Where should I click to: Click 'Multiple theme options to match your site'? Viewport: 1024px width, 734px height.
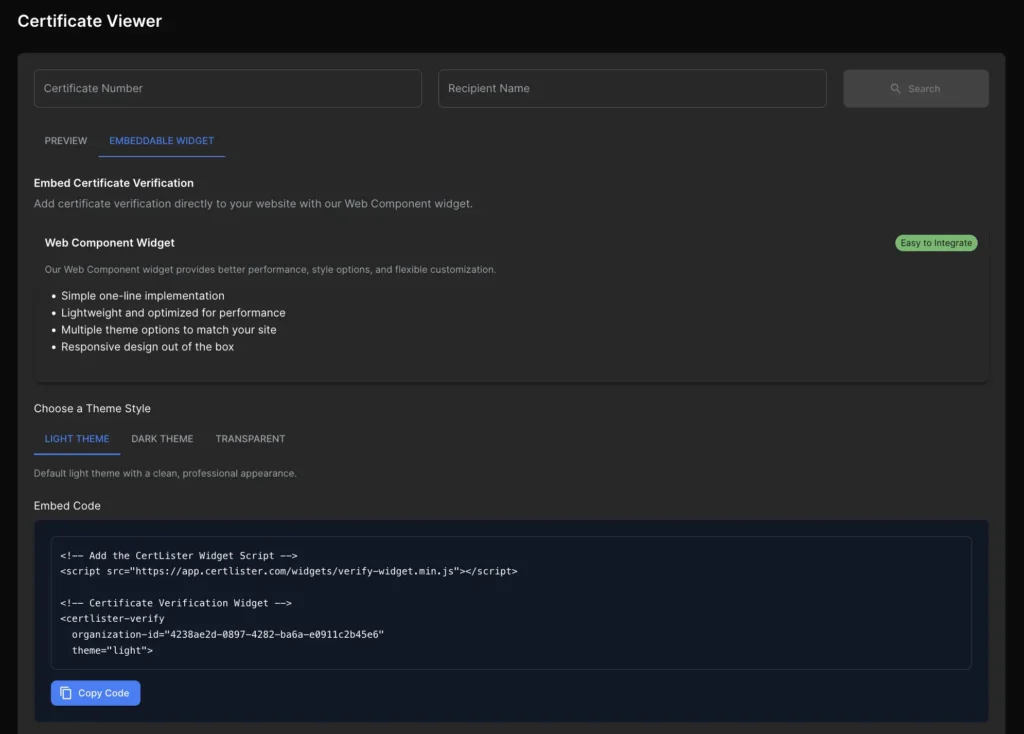pos(168,330)
